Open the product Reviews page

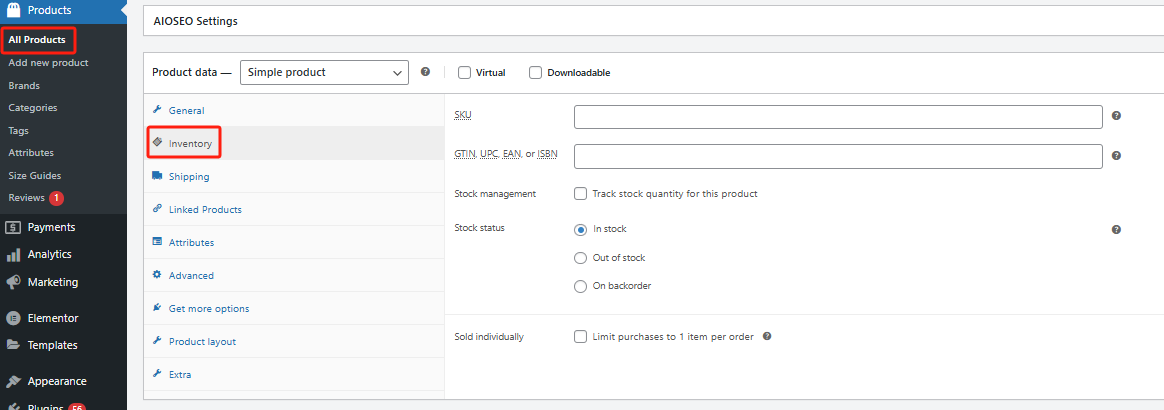tap(29, 198)
